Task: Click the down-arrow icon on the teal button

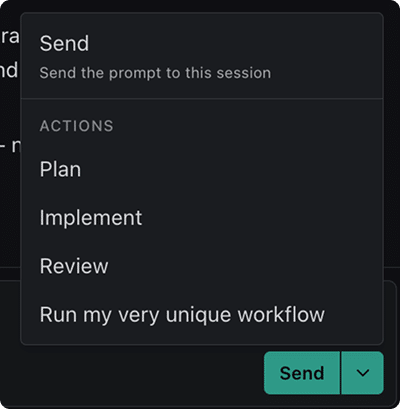Action: (363, 373)
